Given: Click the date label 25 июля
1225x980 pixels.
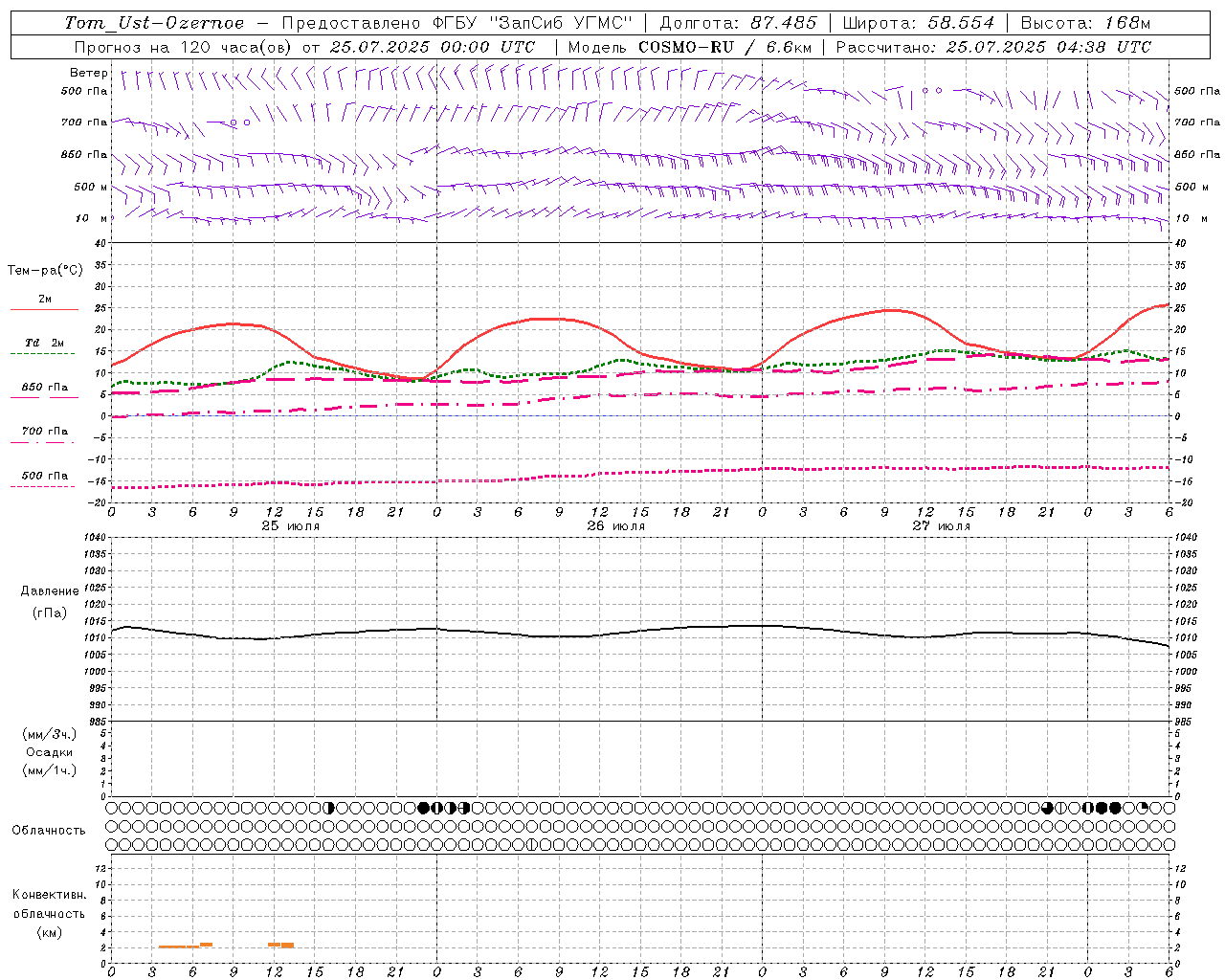Looking at the screenshot, I should pos(291,526).
